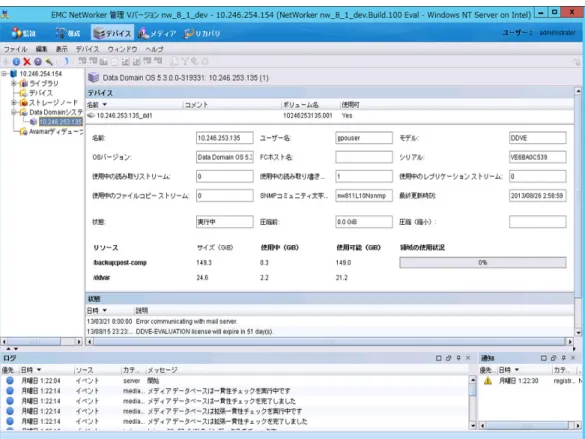Image resolution: width=585 pixels, height=439 pixels.
Task: Click the empty FCホスト名 field
Action: [364, 157]
